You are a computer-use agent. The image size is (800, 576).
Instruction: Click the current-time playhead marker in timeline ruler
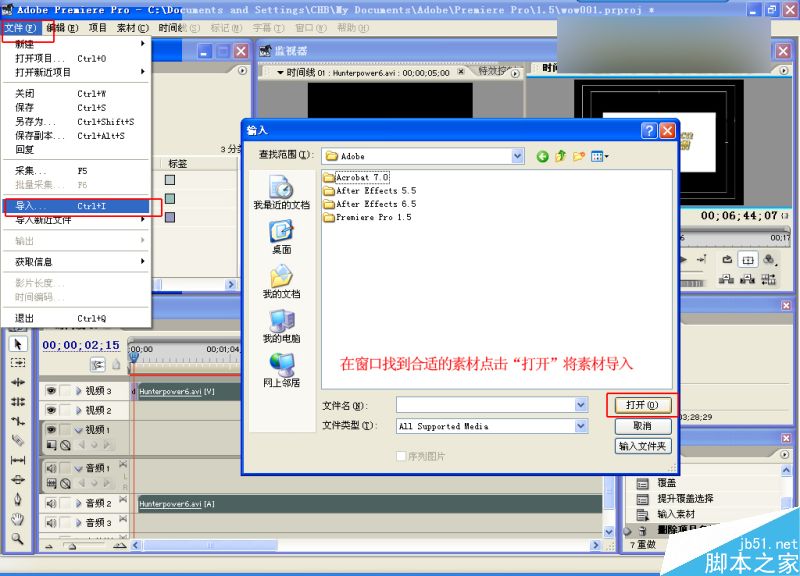134,357
